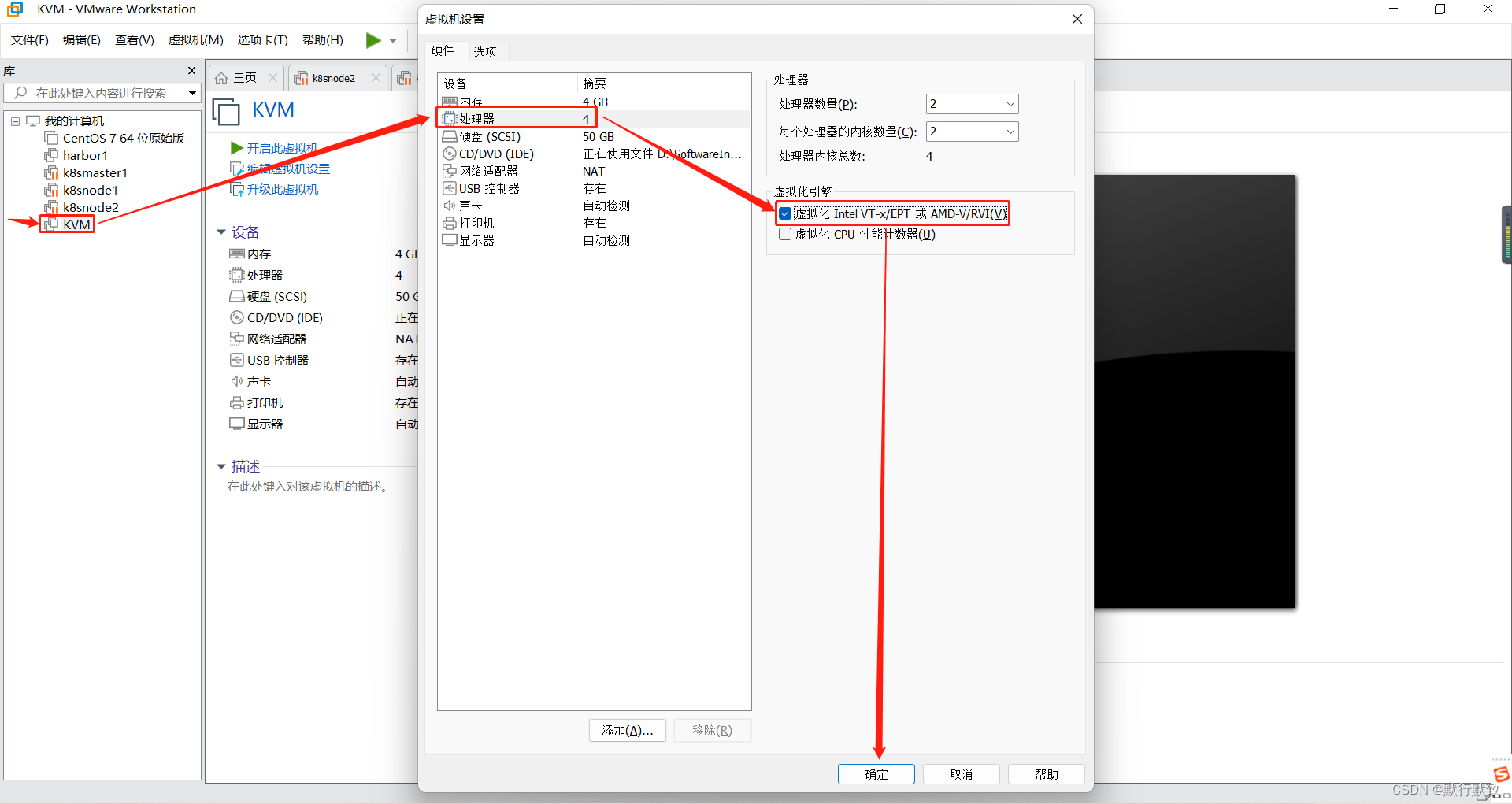The image size is (1512, 804).
Task: Click the sound card speaker icon in settings
Action: tap(450, 206)
